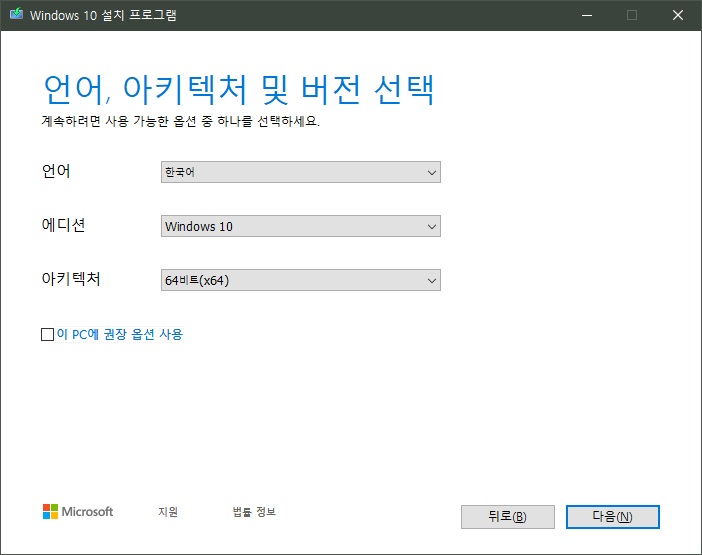The height and width of the screenshot is (555, 702).
Task: Click the 에디션 label
Action: (x=63, y=225)
